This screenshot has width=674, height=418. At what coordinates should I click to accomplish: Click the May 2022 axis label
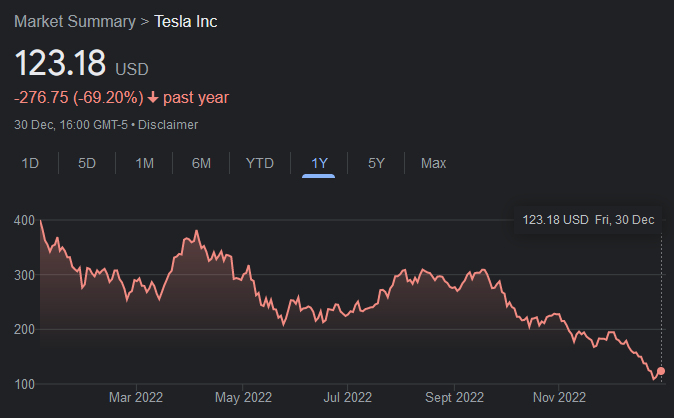[244, 398]
